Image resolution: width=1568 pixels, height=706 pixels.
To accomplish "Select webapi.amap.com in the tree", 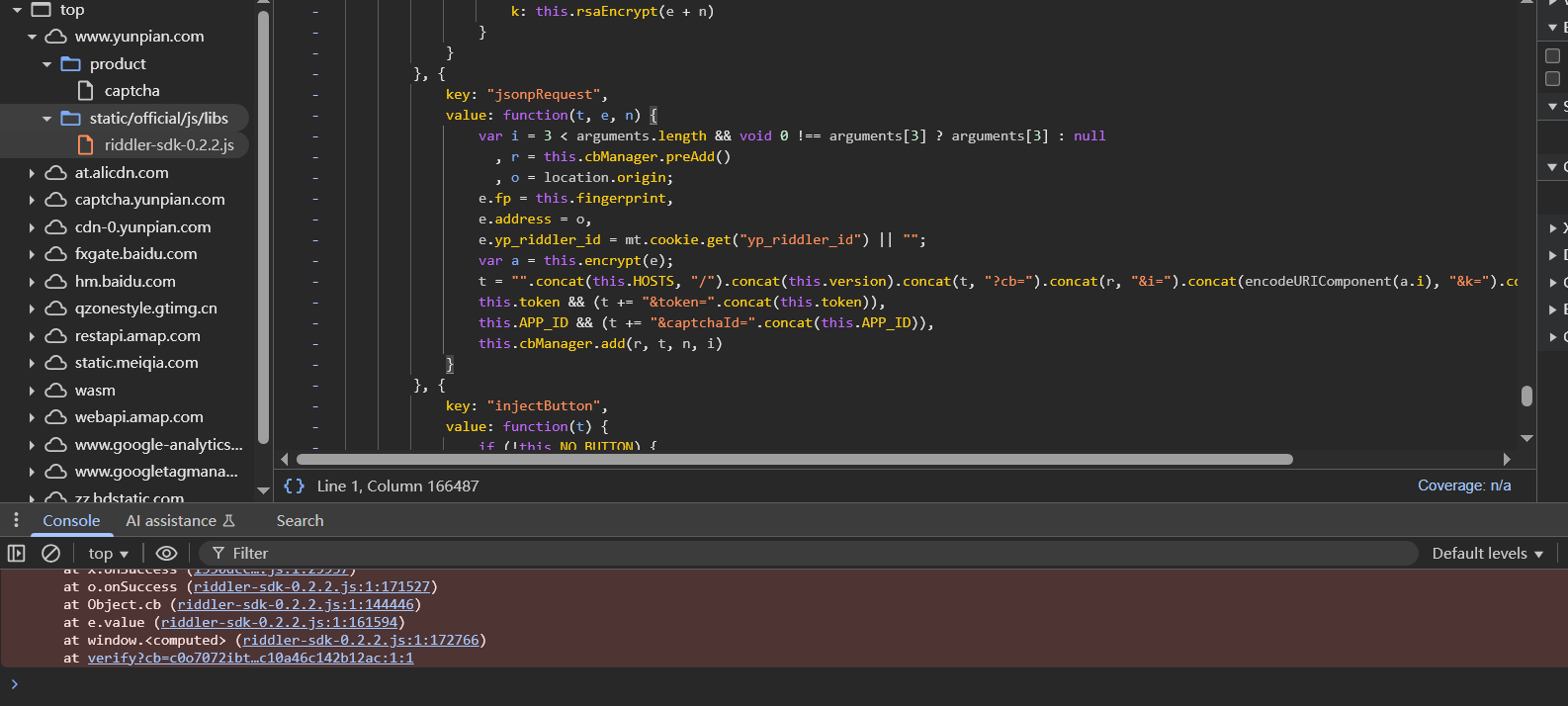I will (138, 416).
